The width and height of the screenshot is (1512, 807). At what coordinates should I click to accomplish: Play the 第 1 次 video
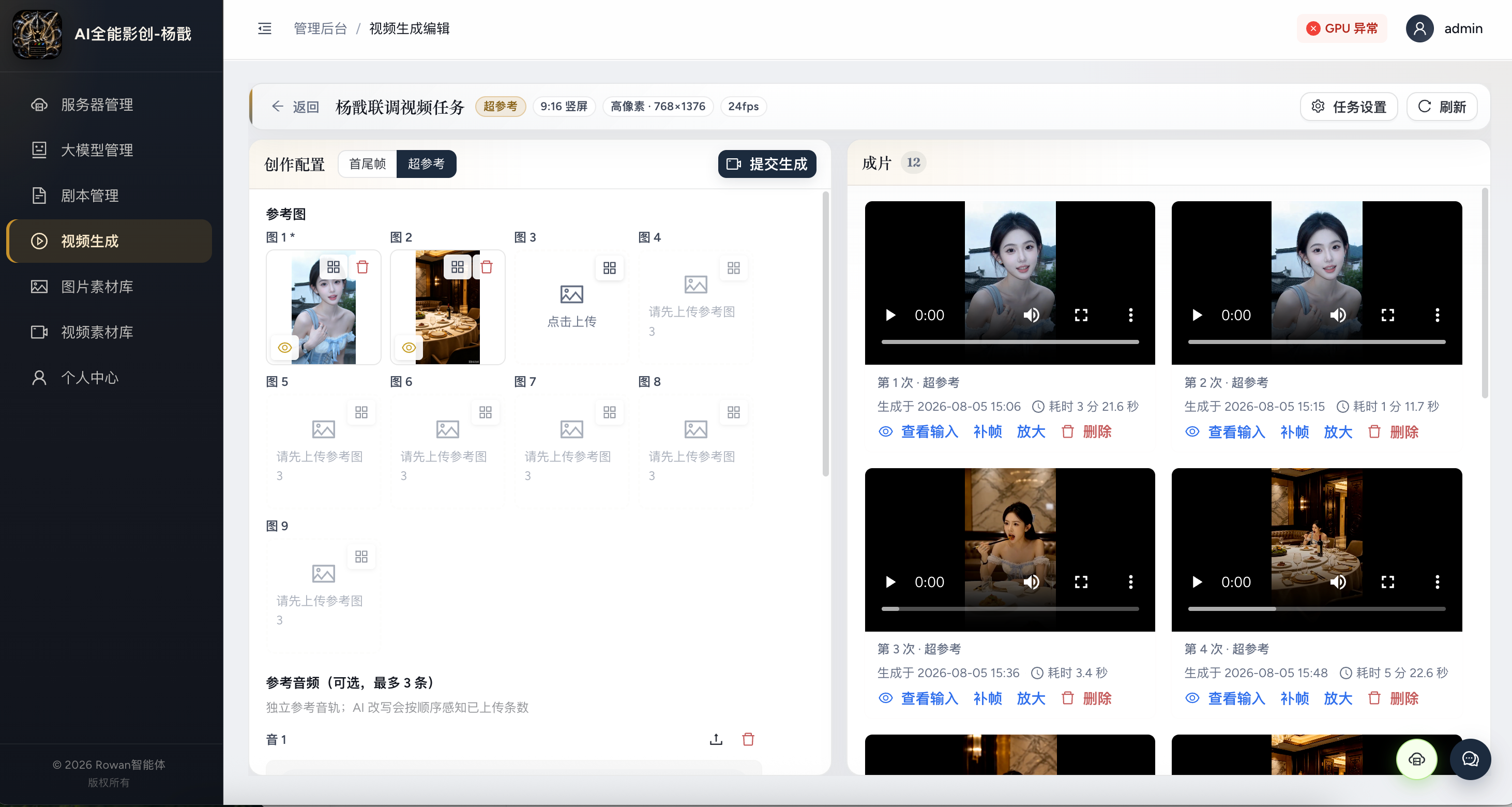890,316
